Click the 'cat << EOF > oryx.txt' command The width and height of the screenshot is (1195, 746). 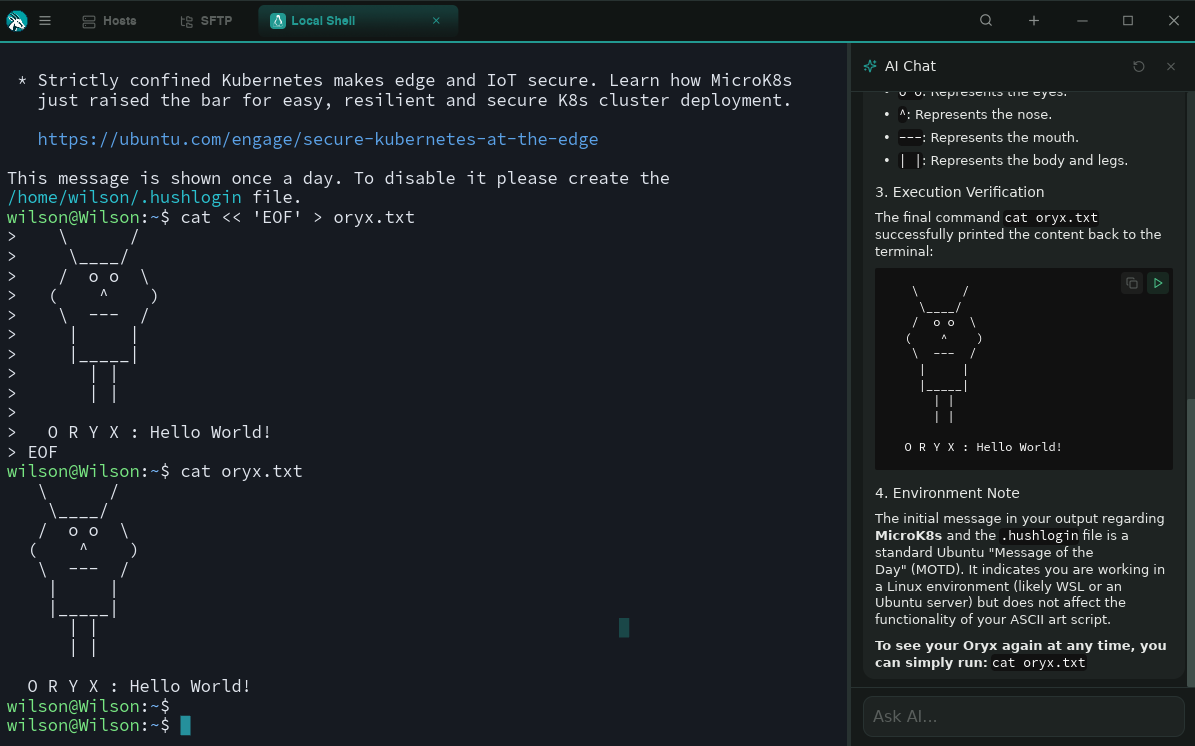(x=297, y=217)
